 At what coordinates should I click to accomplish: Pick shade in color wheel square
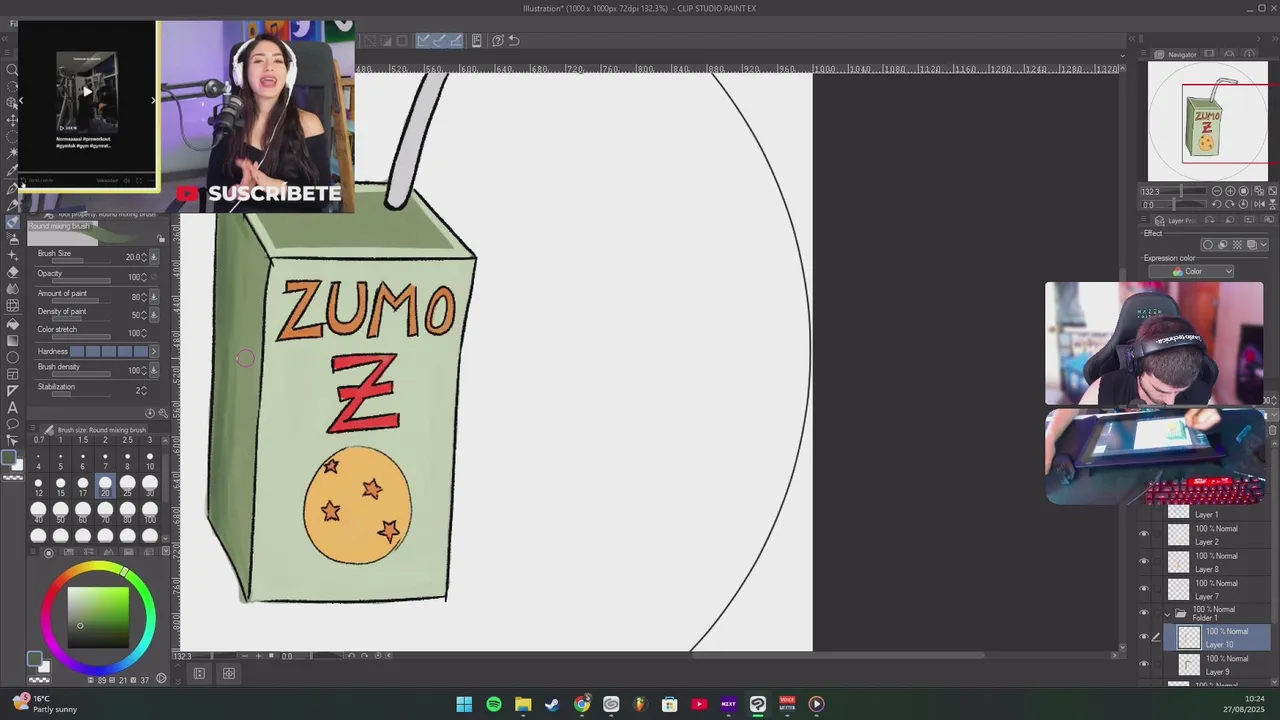click(98, 618)
